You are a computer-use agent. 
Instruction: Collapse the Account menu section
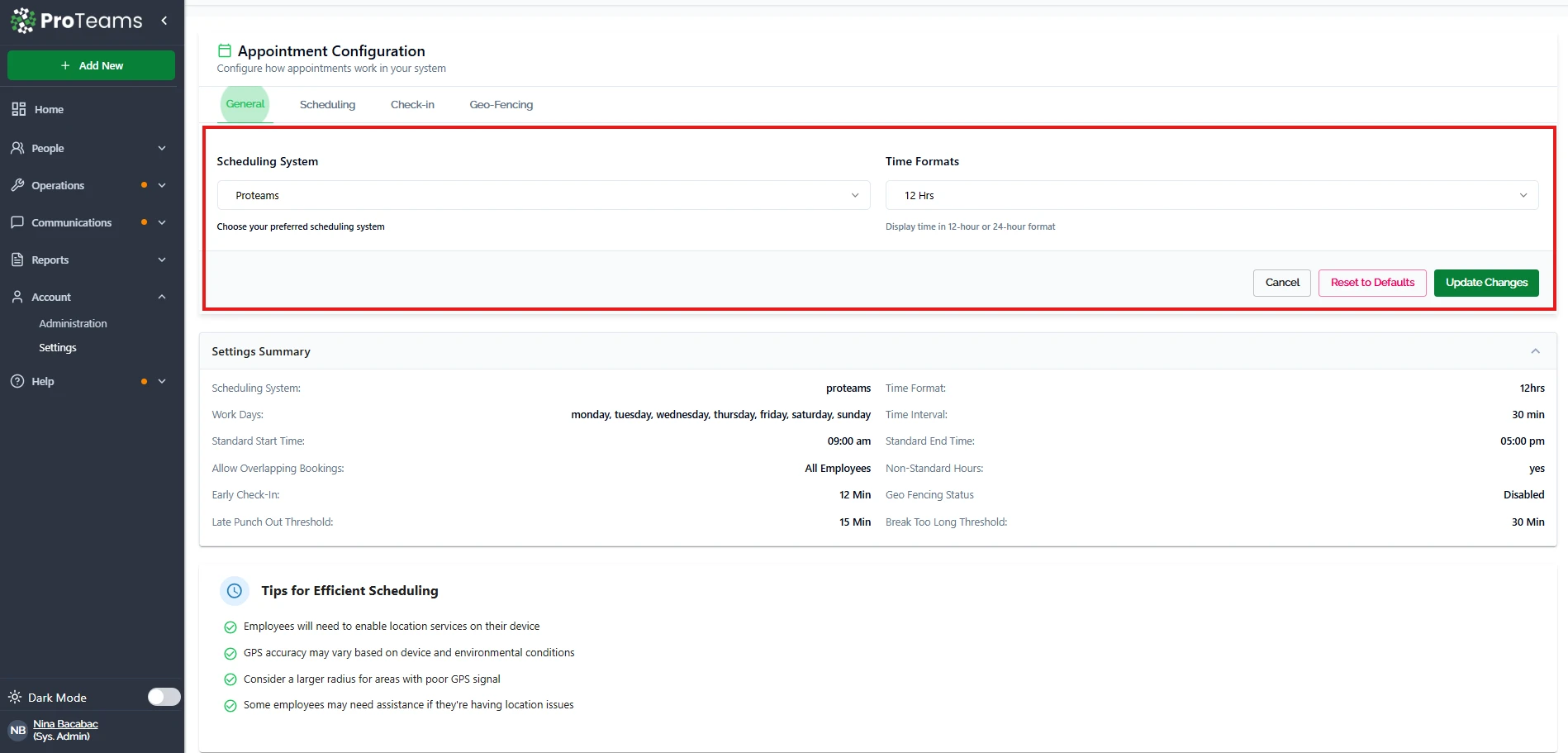(162, 297)
